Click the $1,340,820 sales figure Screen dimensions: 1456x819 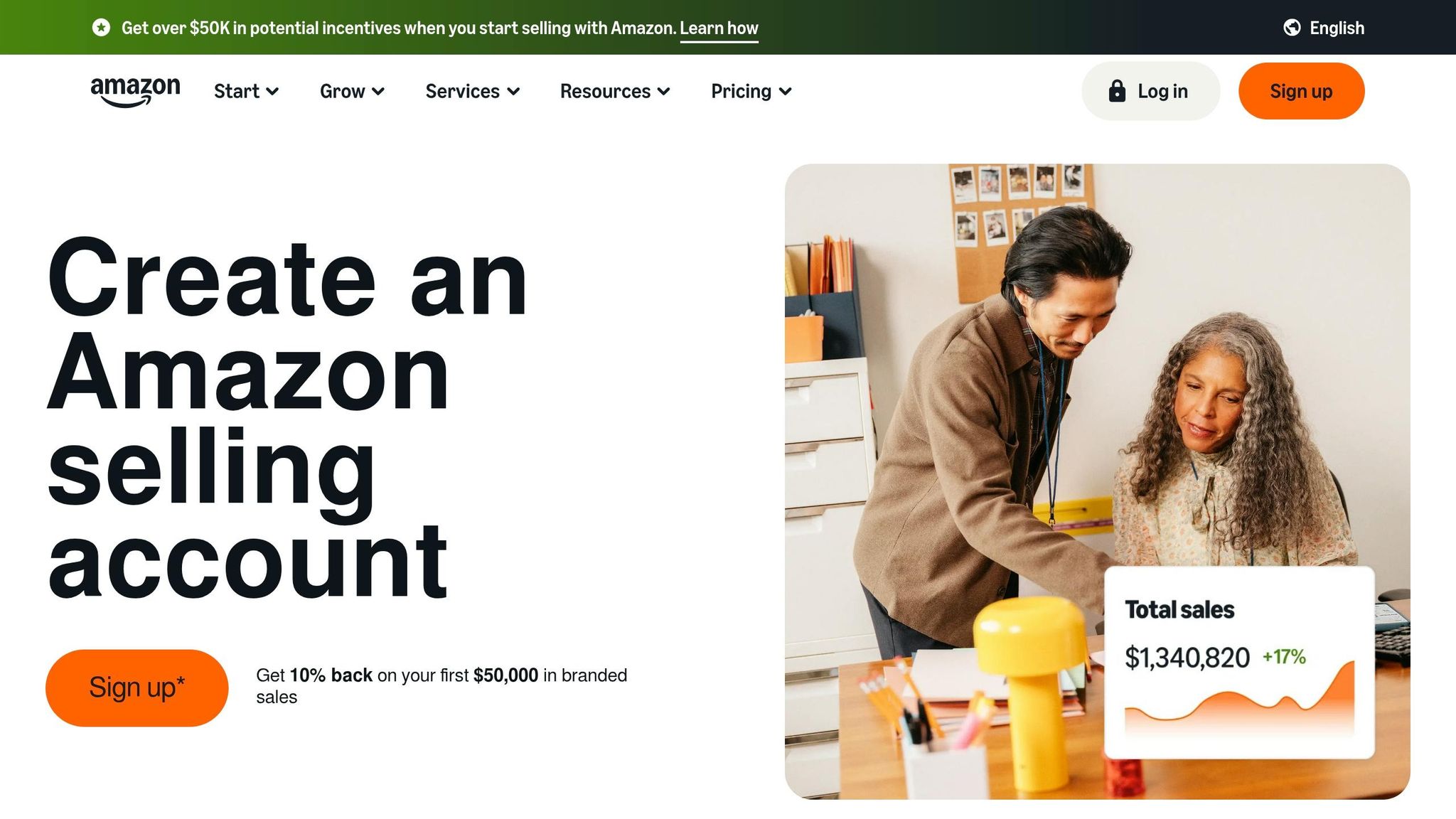[x=1187, y=658]
